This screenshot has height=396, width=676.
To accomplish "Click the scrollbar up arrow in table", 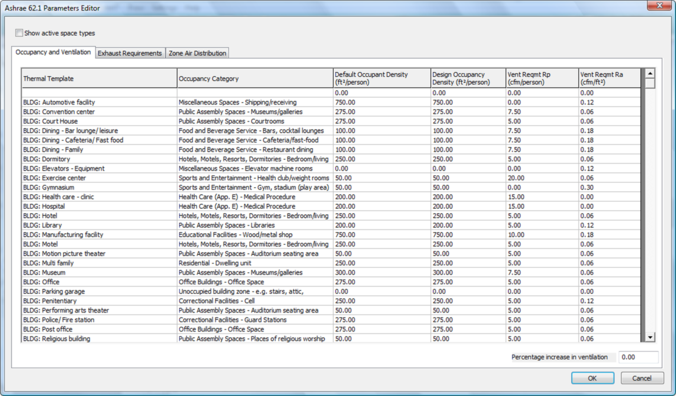I will [650, 73].
